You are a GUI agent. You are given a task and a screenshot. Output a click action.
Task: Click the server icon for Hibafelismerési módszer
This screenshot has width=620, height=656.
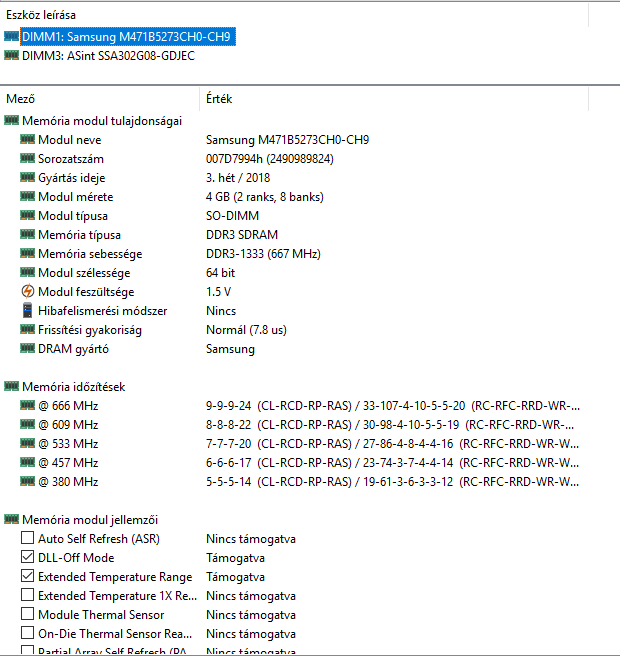[x=27, y=310]
